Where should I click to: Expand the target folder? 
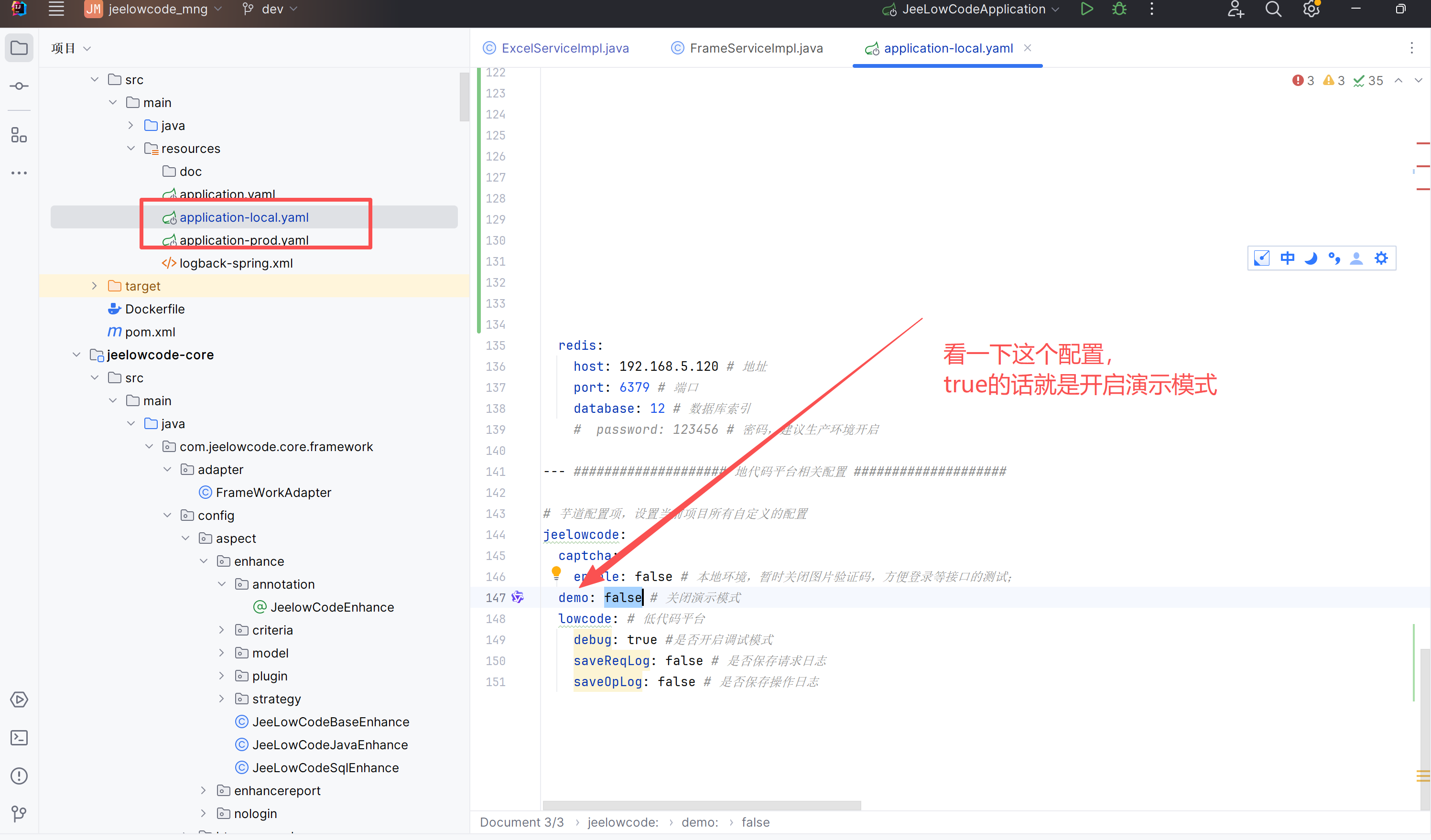(x=94, y=286)
